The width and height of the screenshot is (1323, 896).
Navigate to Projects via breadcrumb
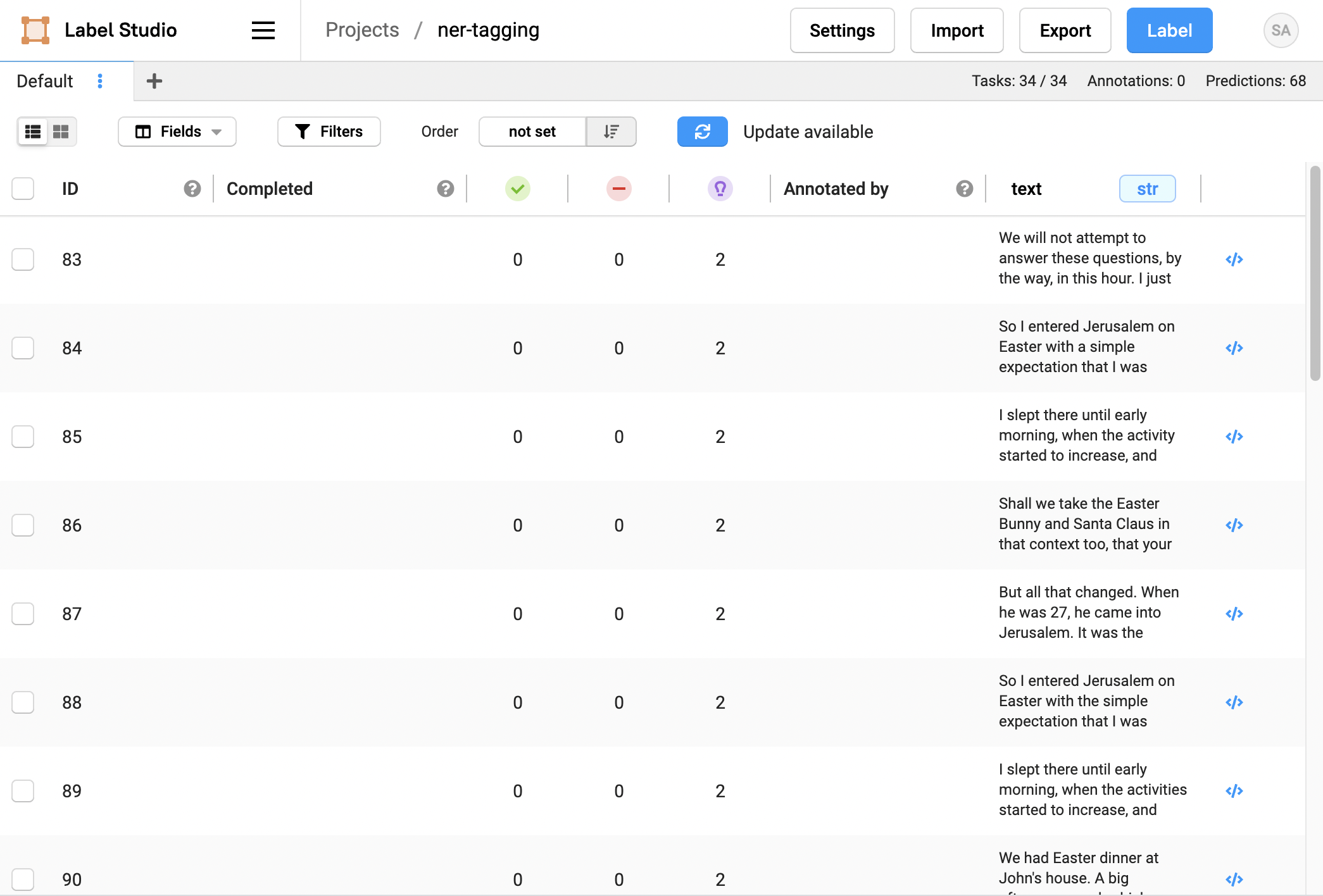click(362, 30)
